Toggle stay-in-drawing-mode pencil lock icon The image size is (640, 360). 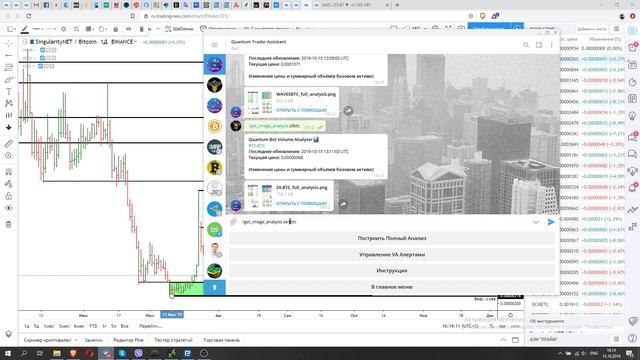pos(9,184)
